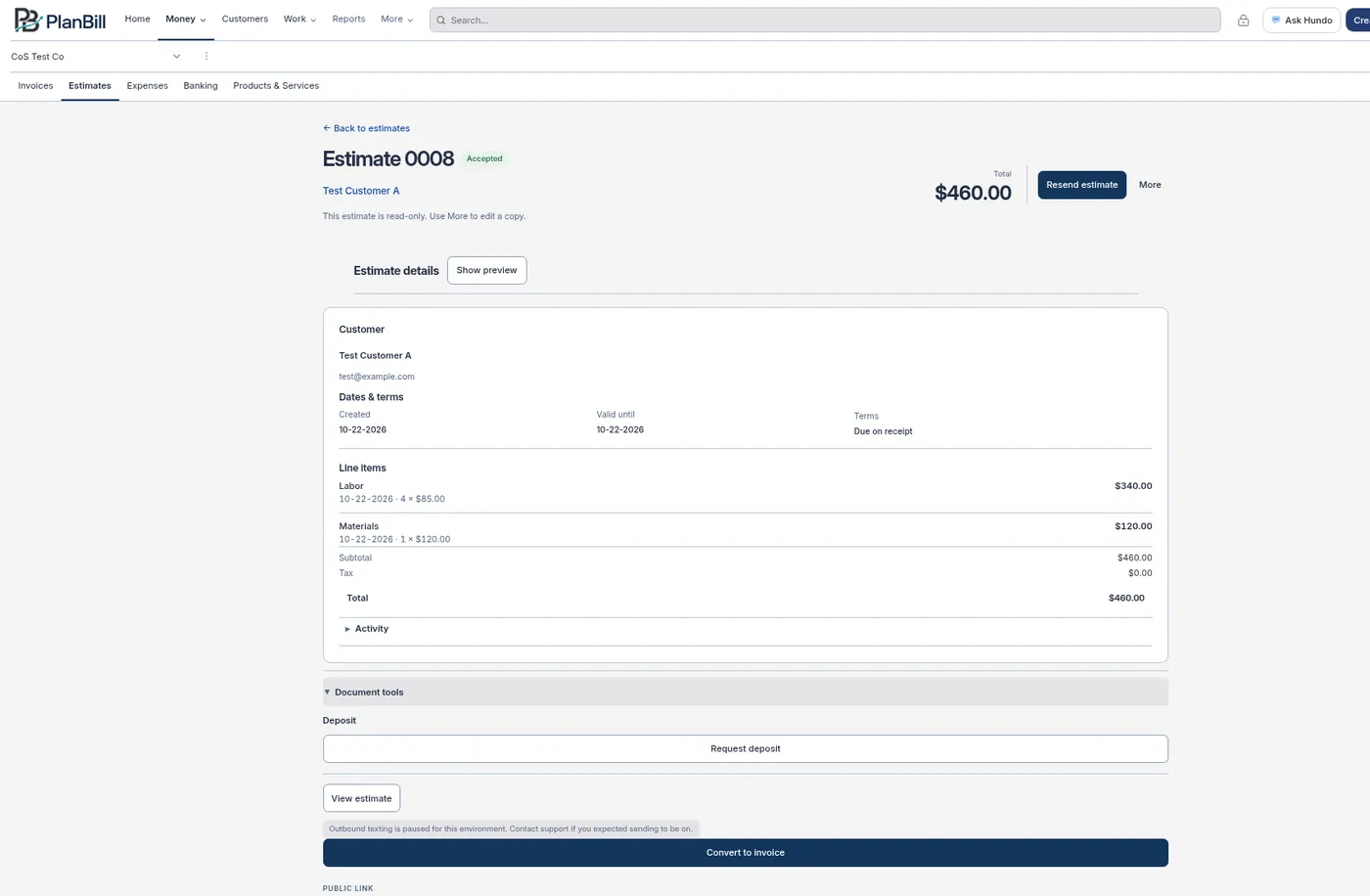1370x896 pixels.
Task: Click the Due on receipt terms value
Action: pyautogui.click(x=883, y=431)
